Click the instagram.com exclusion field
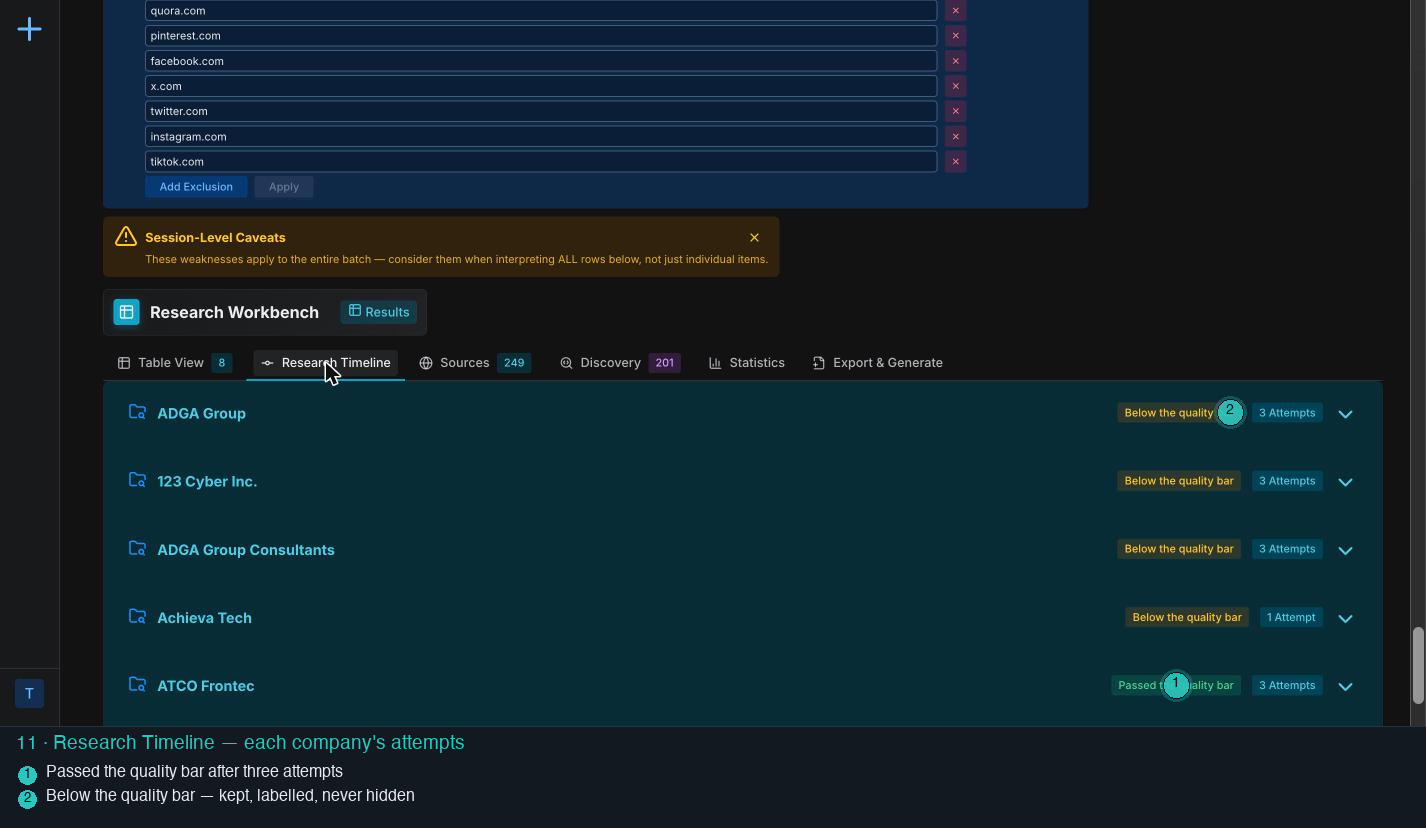The image size is (1426, 828). pos(541,136)
